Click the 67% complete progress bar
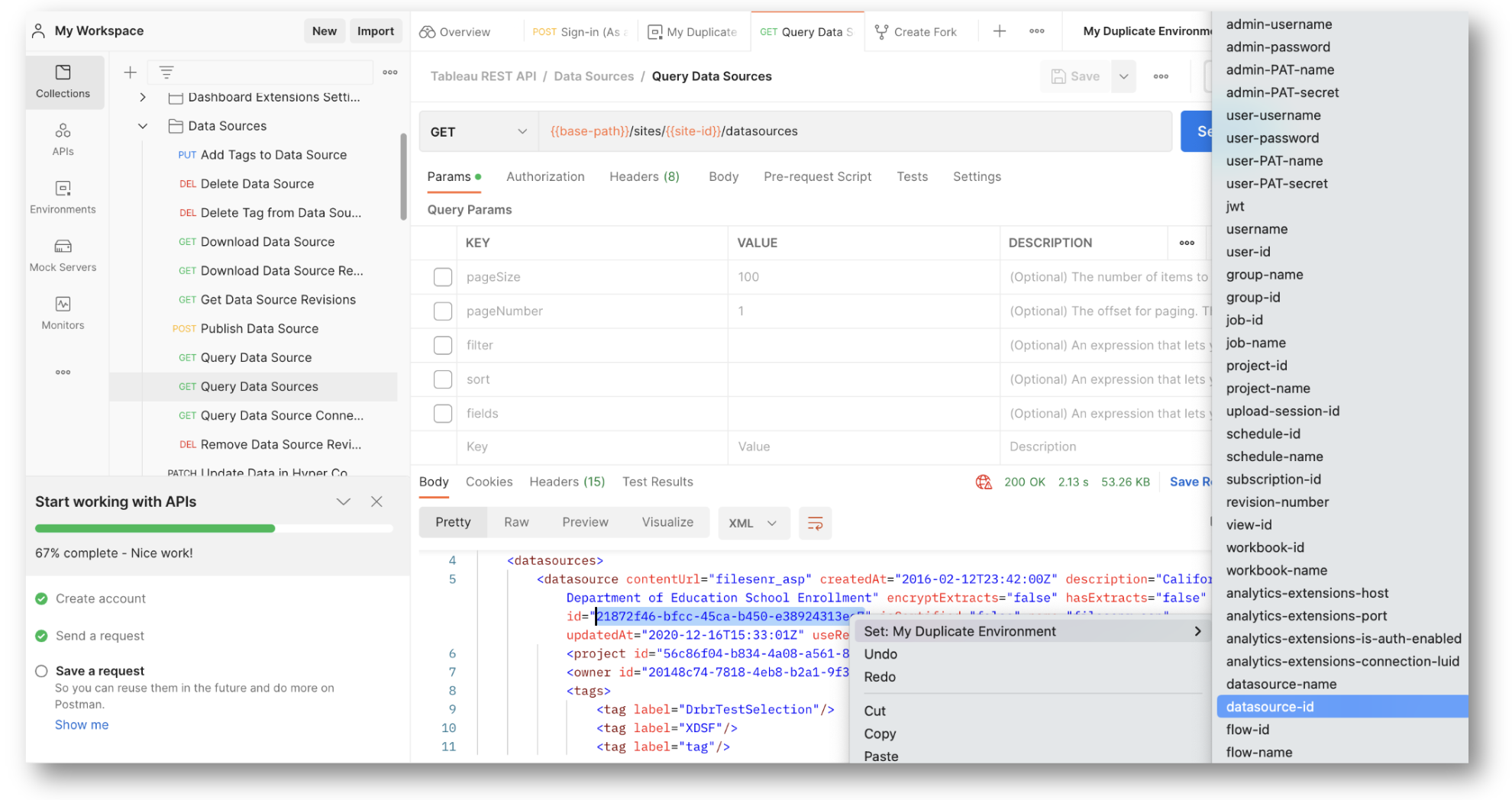Viewport: 1512px width, 800px height. [214, 529]
